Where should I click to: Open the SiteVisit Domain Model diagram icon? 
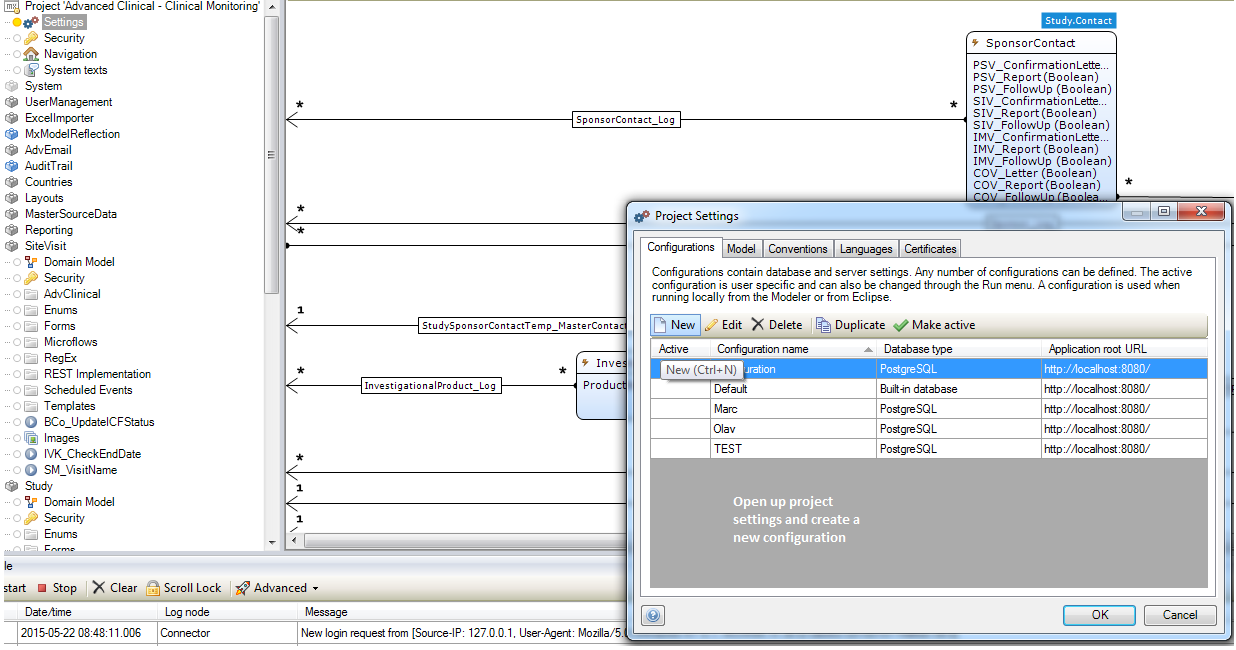click(31, 262)
